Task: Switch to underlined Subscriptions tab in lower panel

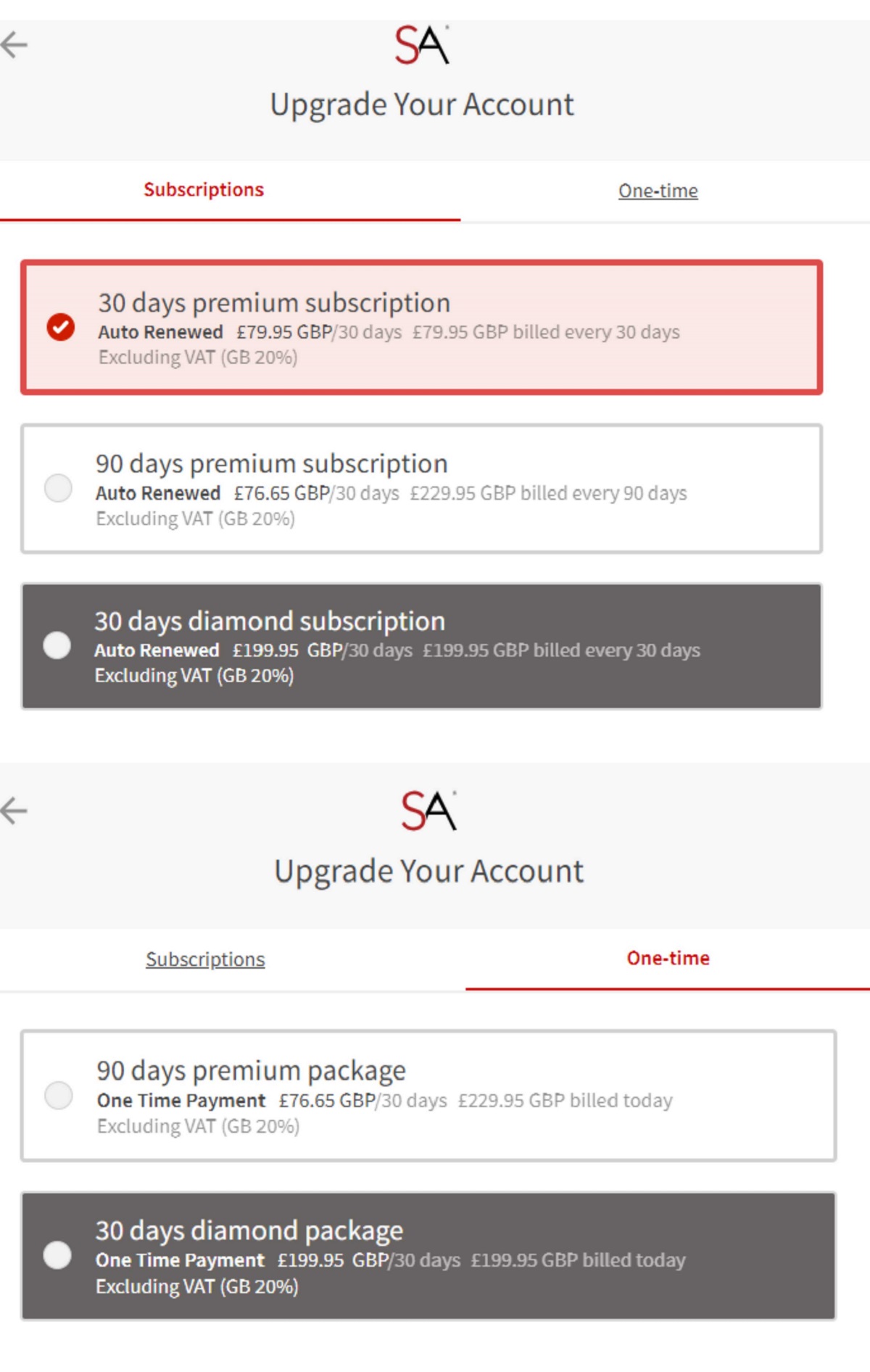Action: pos(205,959)
